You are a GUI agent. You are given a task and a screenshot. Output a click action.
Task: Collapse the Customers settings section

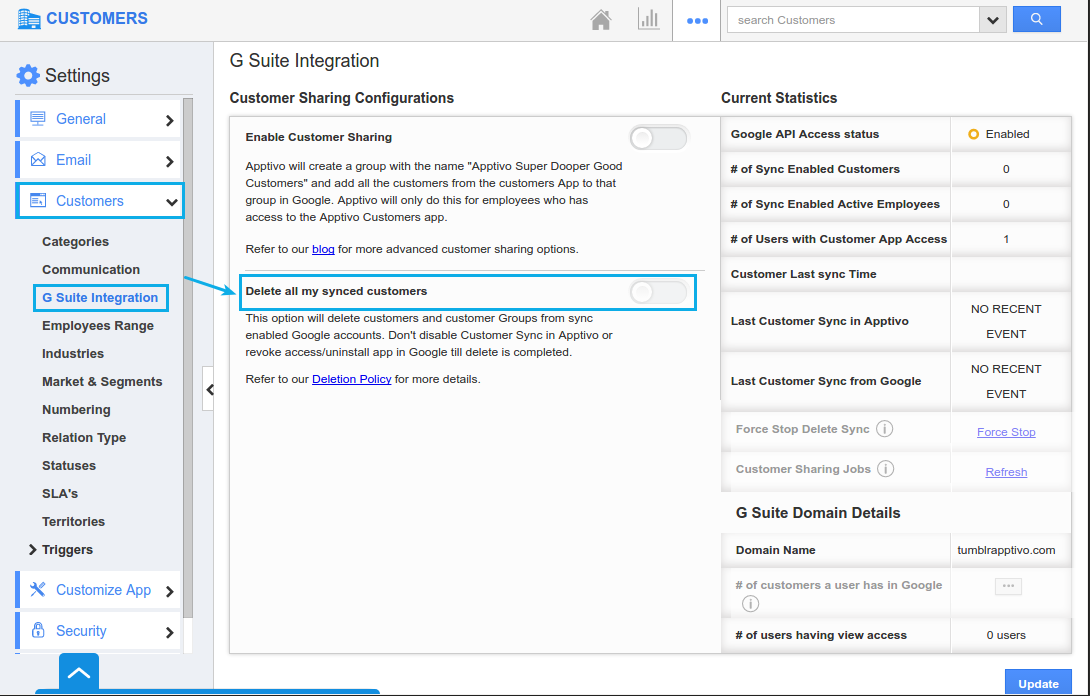point(171,202)
